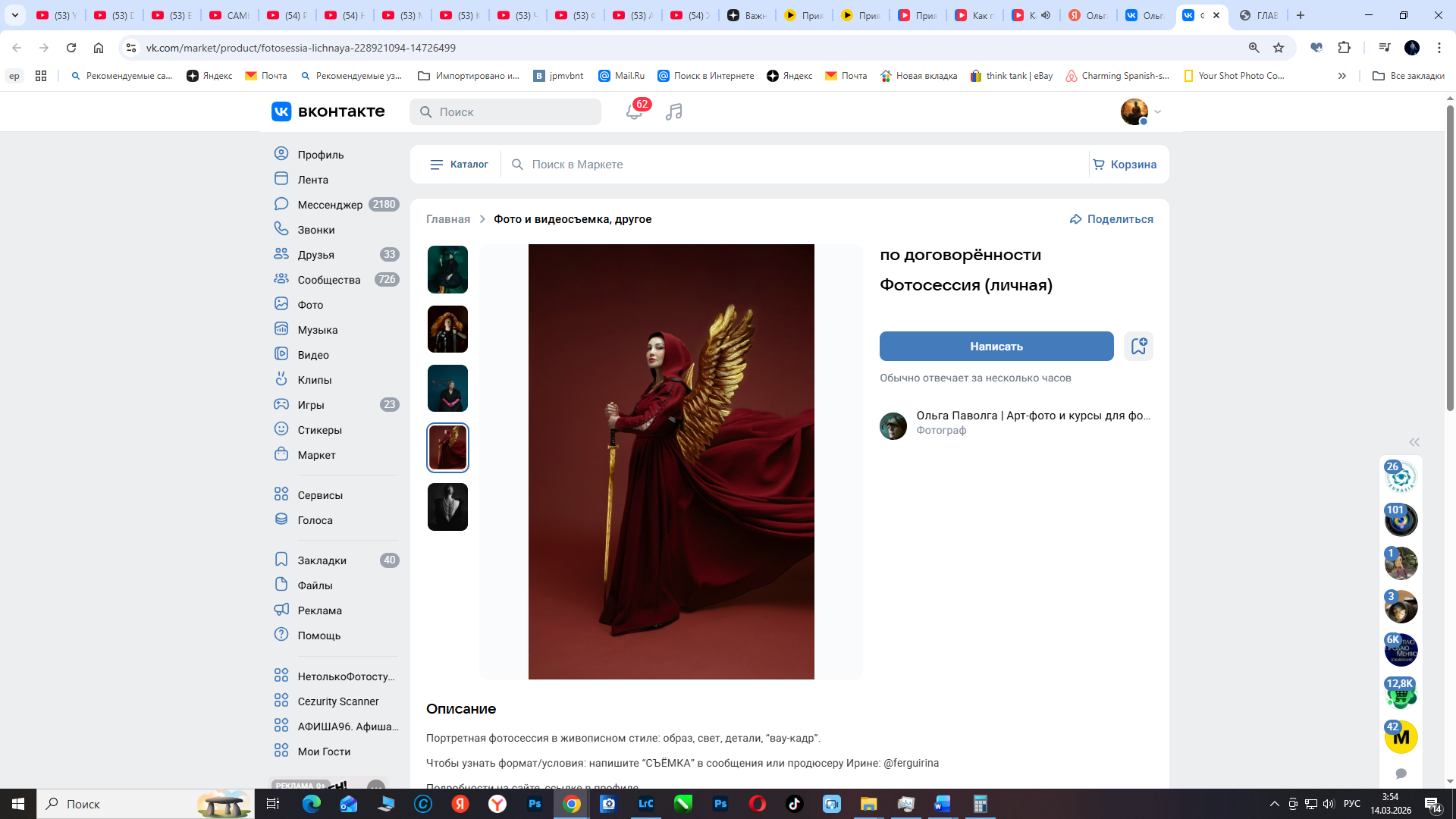Collapse the chat contacts side panel
Viewport: 1456px width, 819px height.
click(1414, 442)
